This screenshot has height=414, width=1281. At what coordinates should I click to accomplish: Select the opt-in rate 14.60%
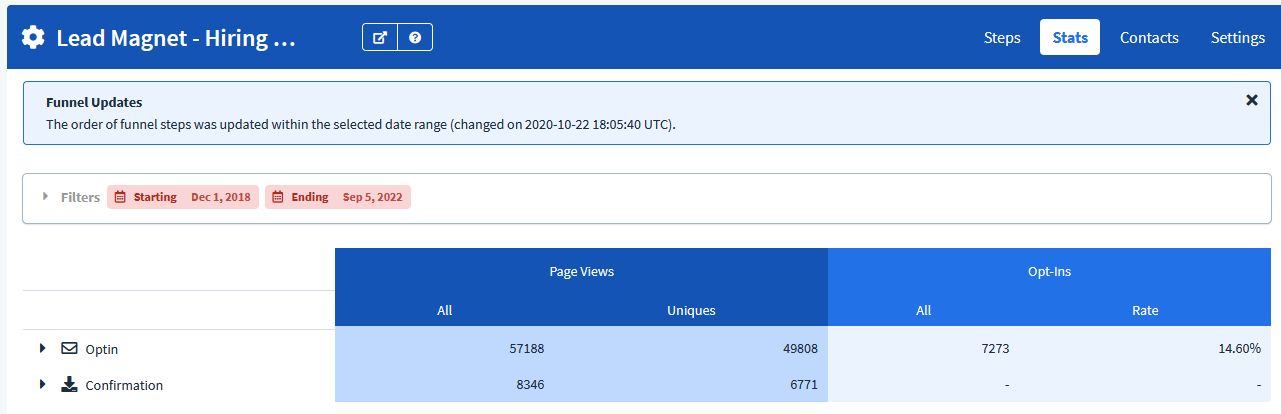(x=1240, y=349)
